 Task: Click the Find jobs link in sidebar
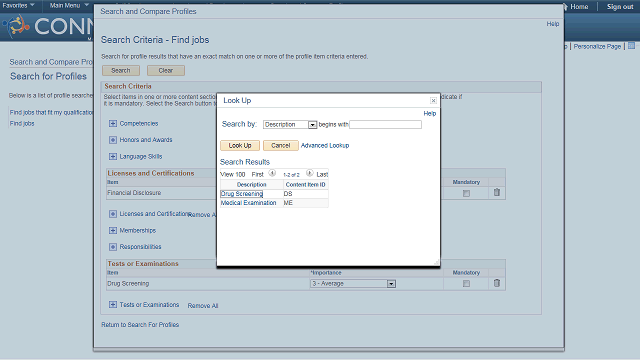click(x=22, y=124)
